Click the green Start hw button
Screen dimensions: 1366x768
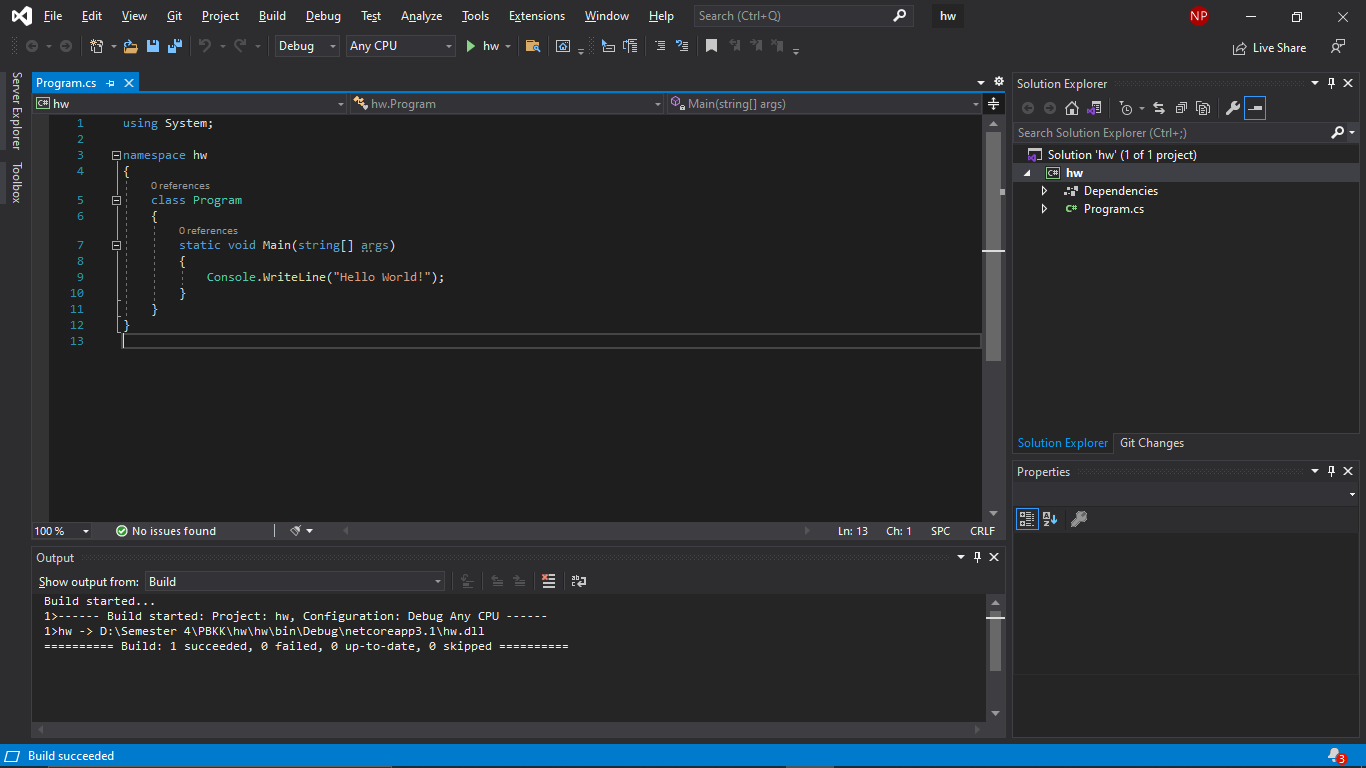482,46
